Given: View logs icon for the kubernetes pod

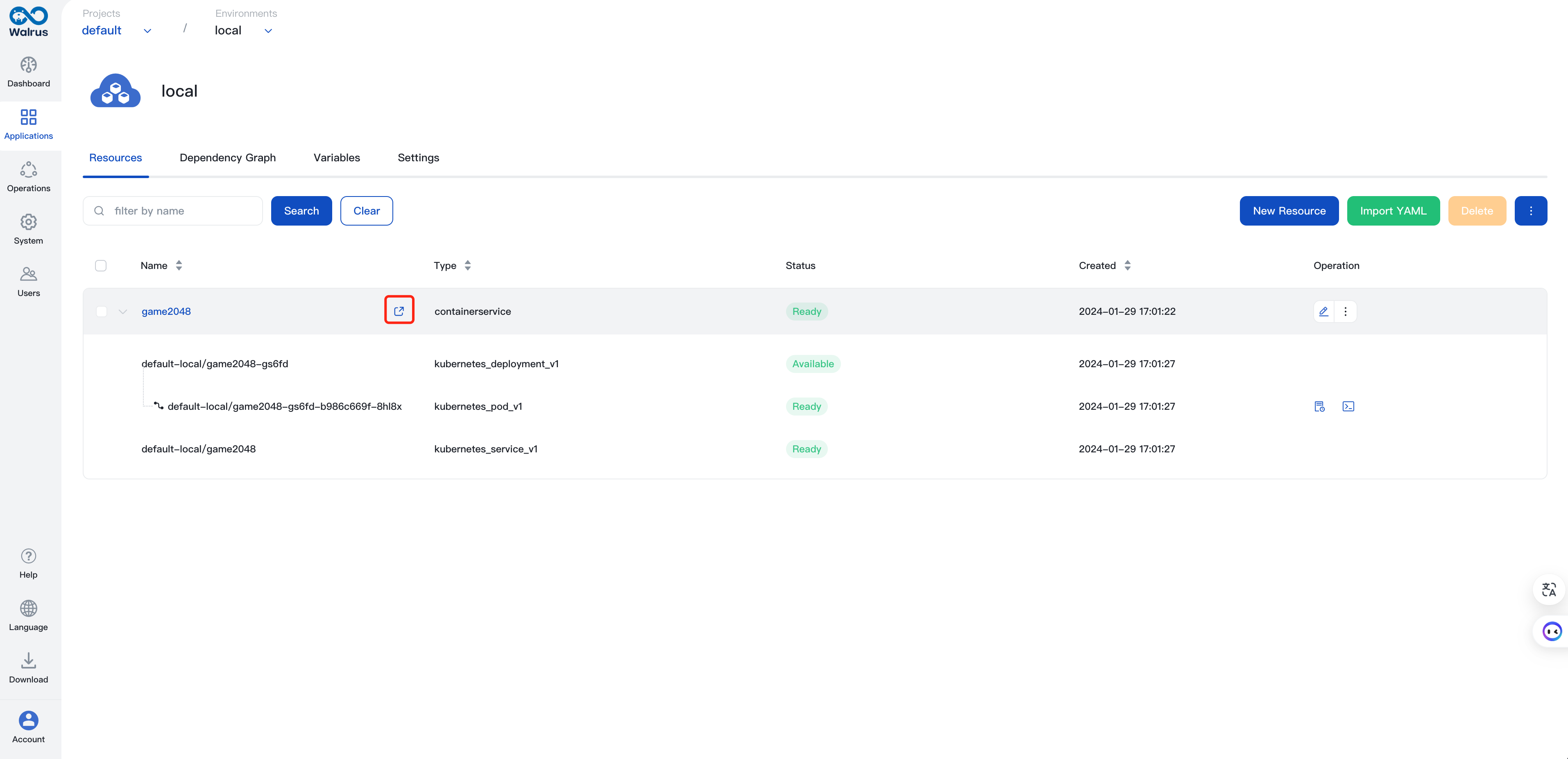Looking at the screenshot, I should pos(1319,406).
